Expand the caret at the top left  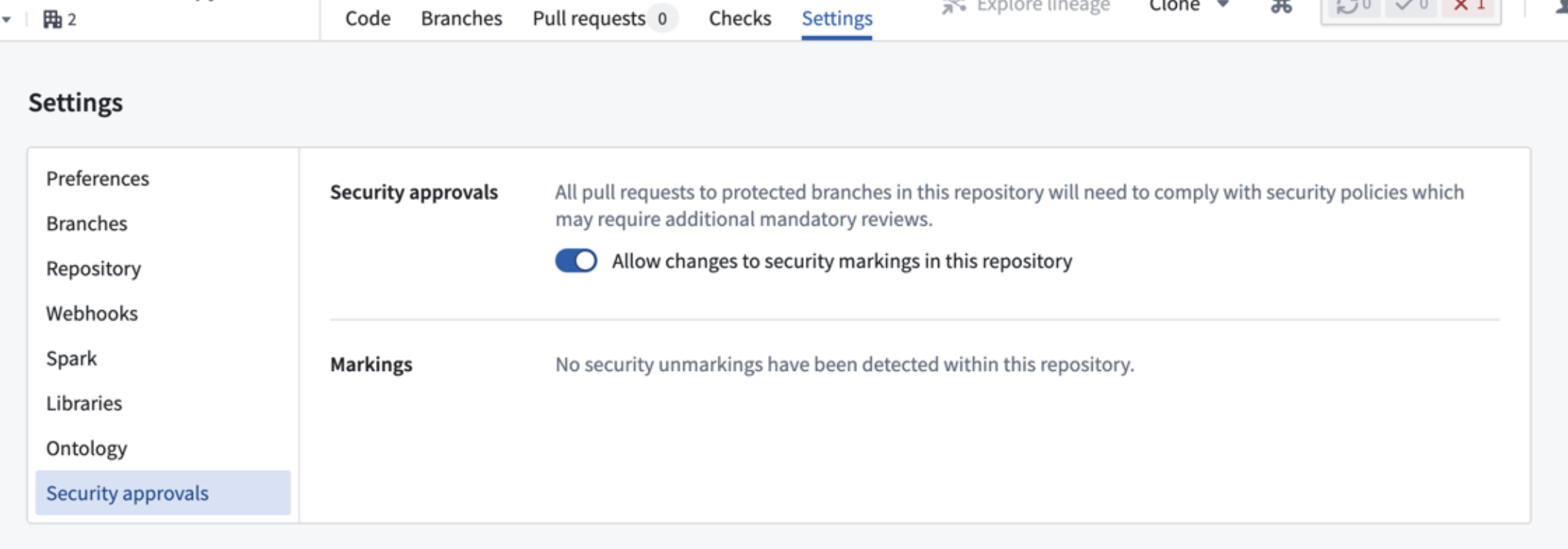pyautogui.click(x=7, y=18)
